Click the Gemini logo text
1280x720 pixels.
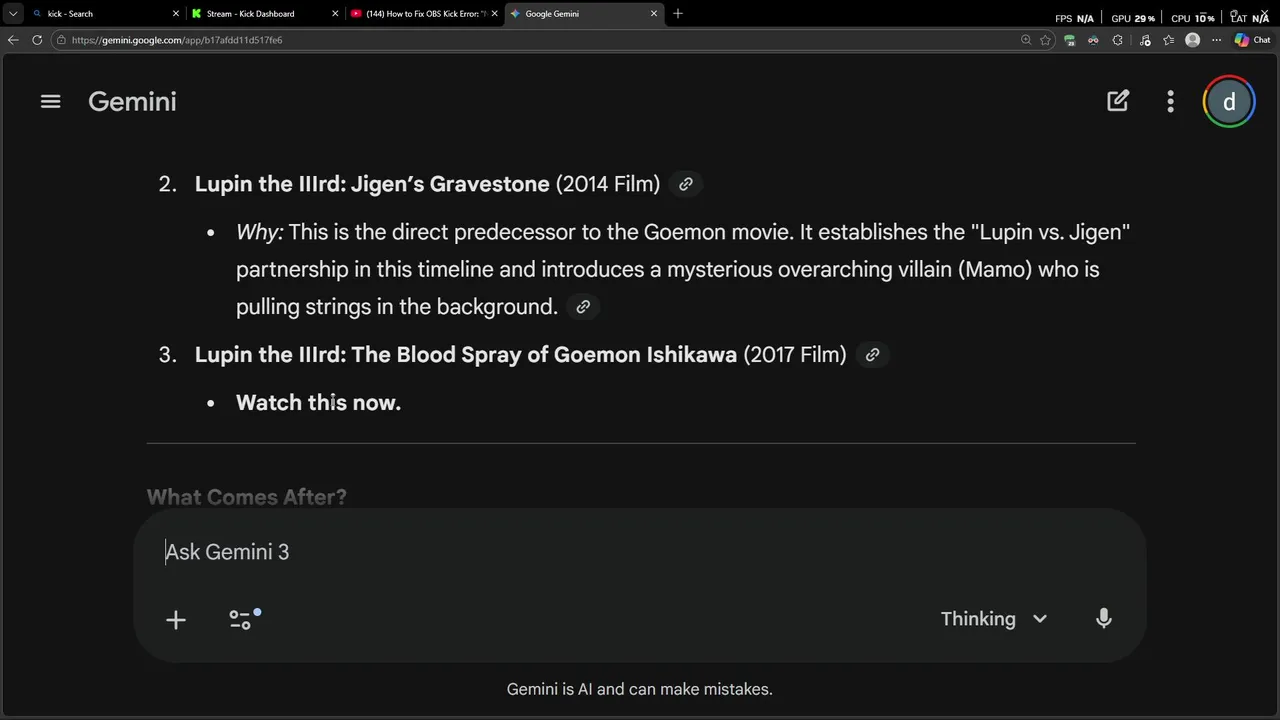pos(132,101)
